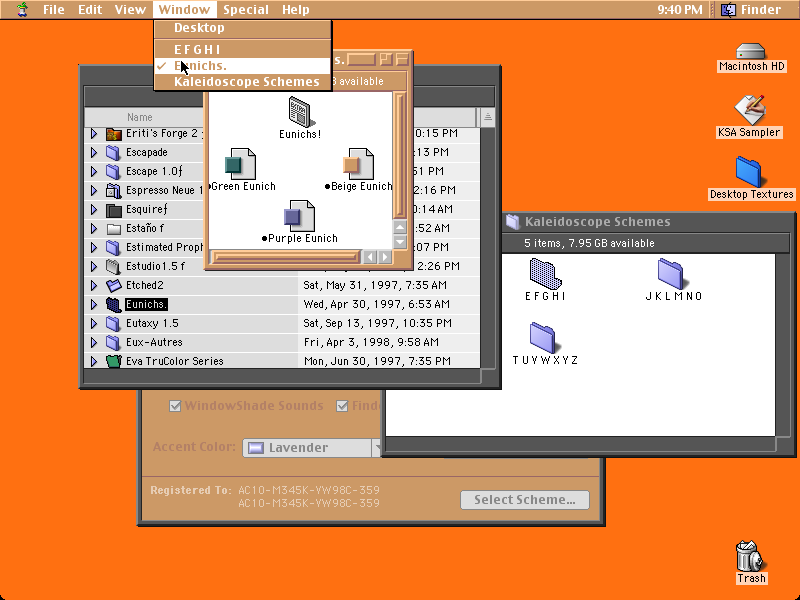Click the Etched2 folder icon
The height and width of the screenshot is (600, 800).
click(113, 285)
